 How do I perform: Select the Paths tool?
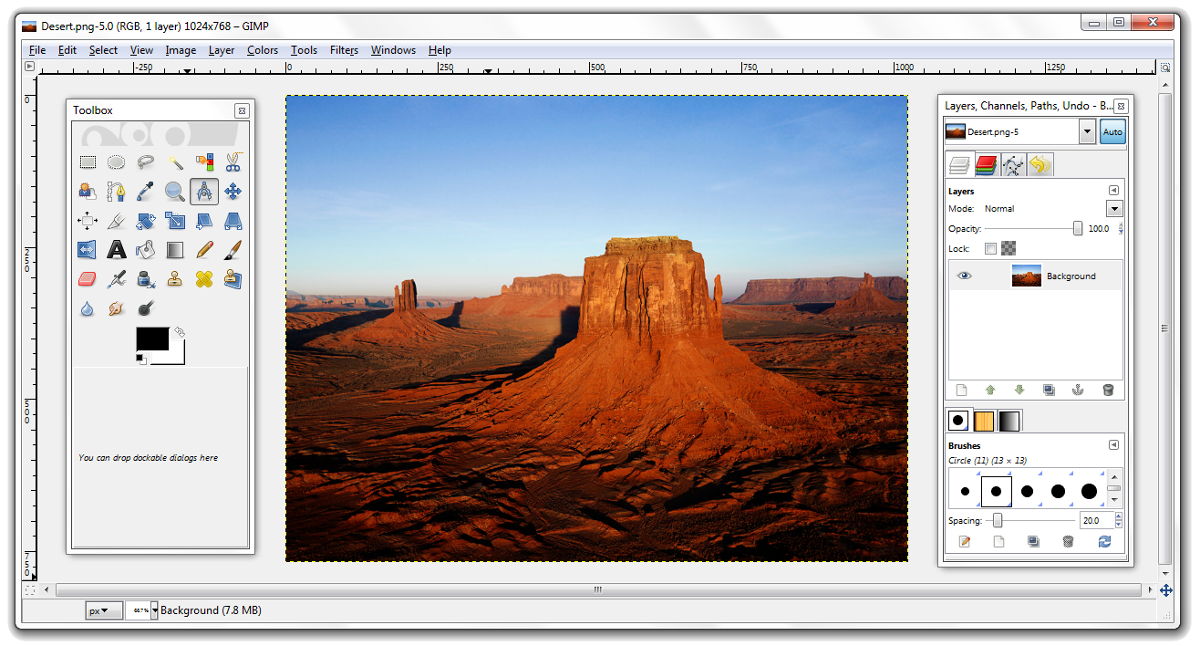click(117, 190)
